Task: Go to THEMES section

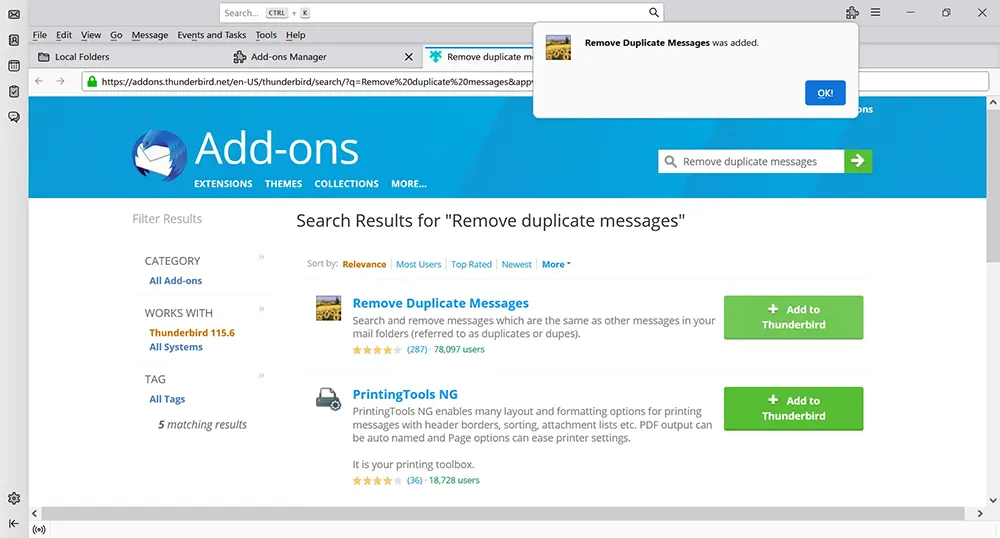Action: pyautogui.click(x=283, y=184)
